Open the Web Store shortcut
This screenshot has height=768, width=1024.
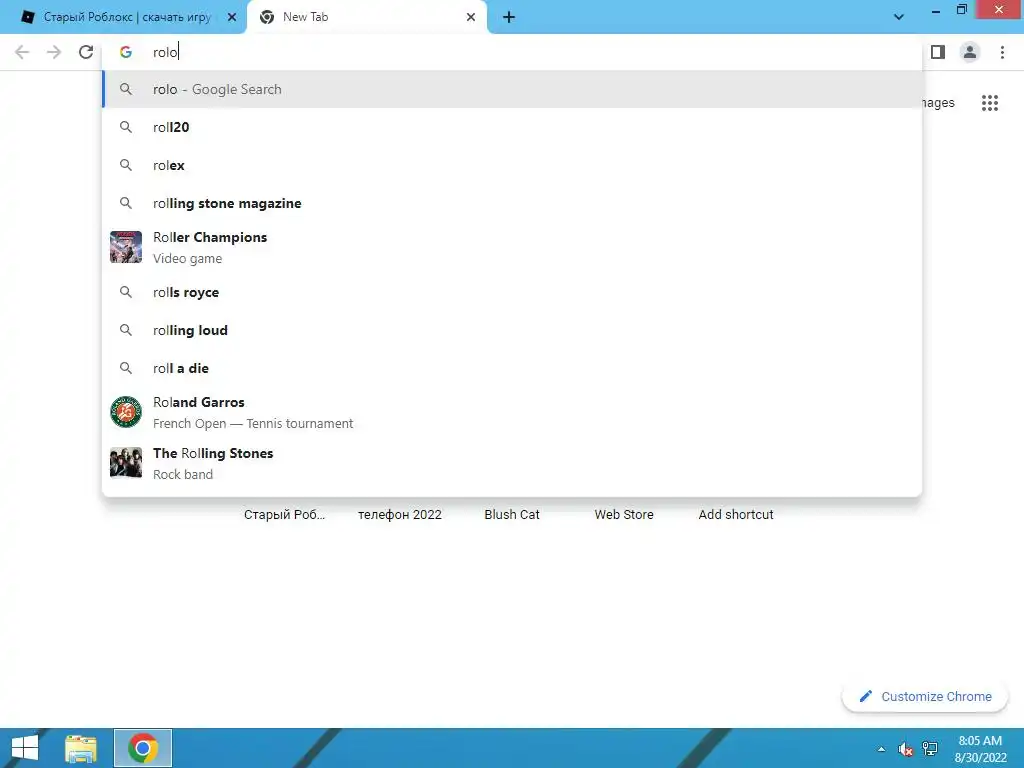[x=624, y=515]
